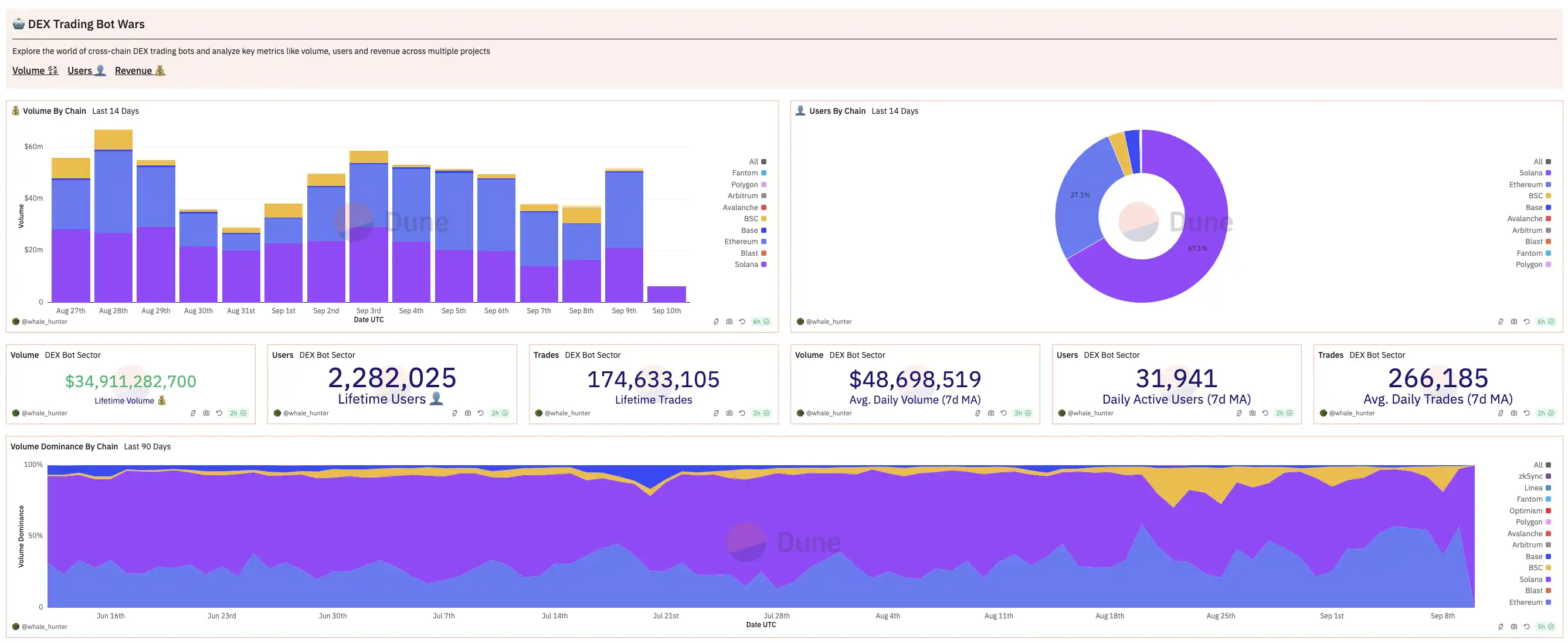This screenshot has width=1568, height=643.
Task: Click camera icon on Volume Dominance chart
Action: [x=1514, y=627]
